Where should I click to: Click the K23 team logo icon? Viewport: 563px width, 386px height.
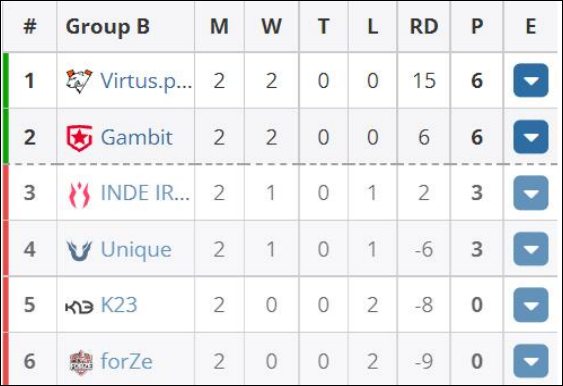coord(79,306)
